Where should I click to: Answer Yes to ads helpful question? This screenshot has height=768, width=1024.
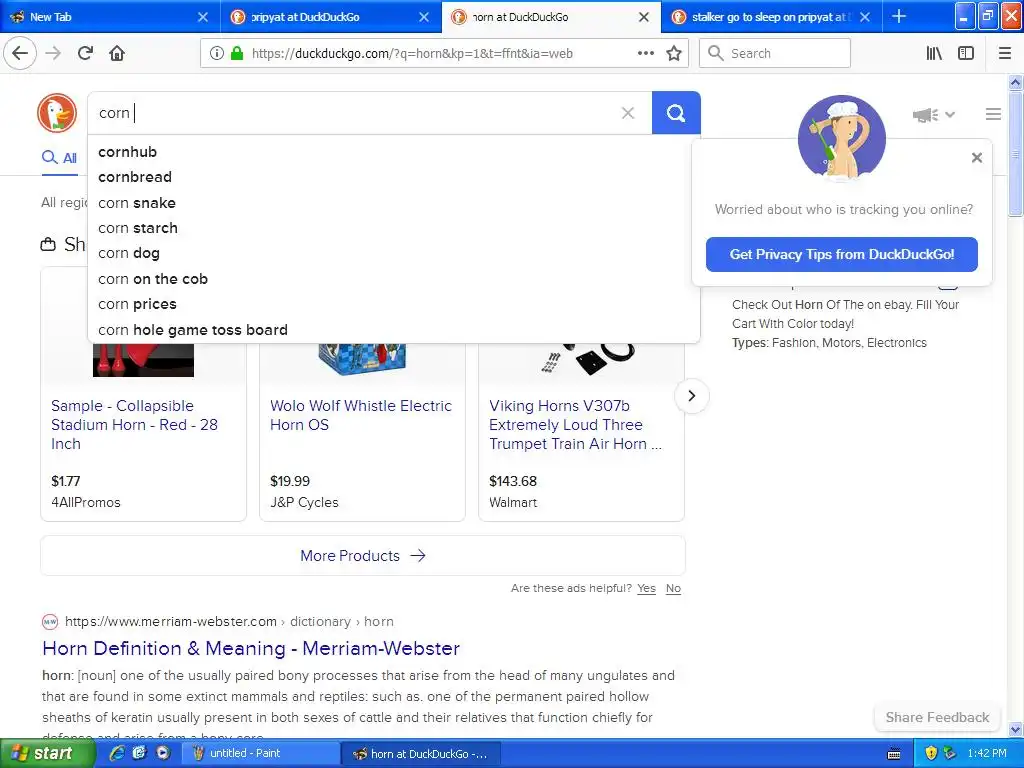click(x=646, y=588)
